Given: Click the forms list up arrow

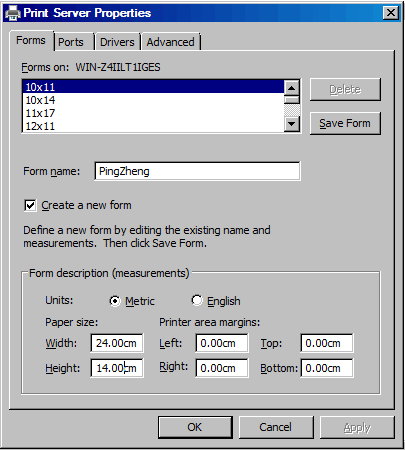Looking at the screenshot, I should tap(292, 88).
